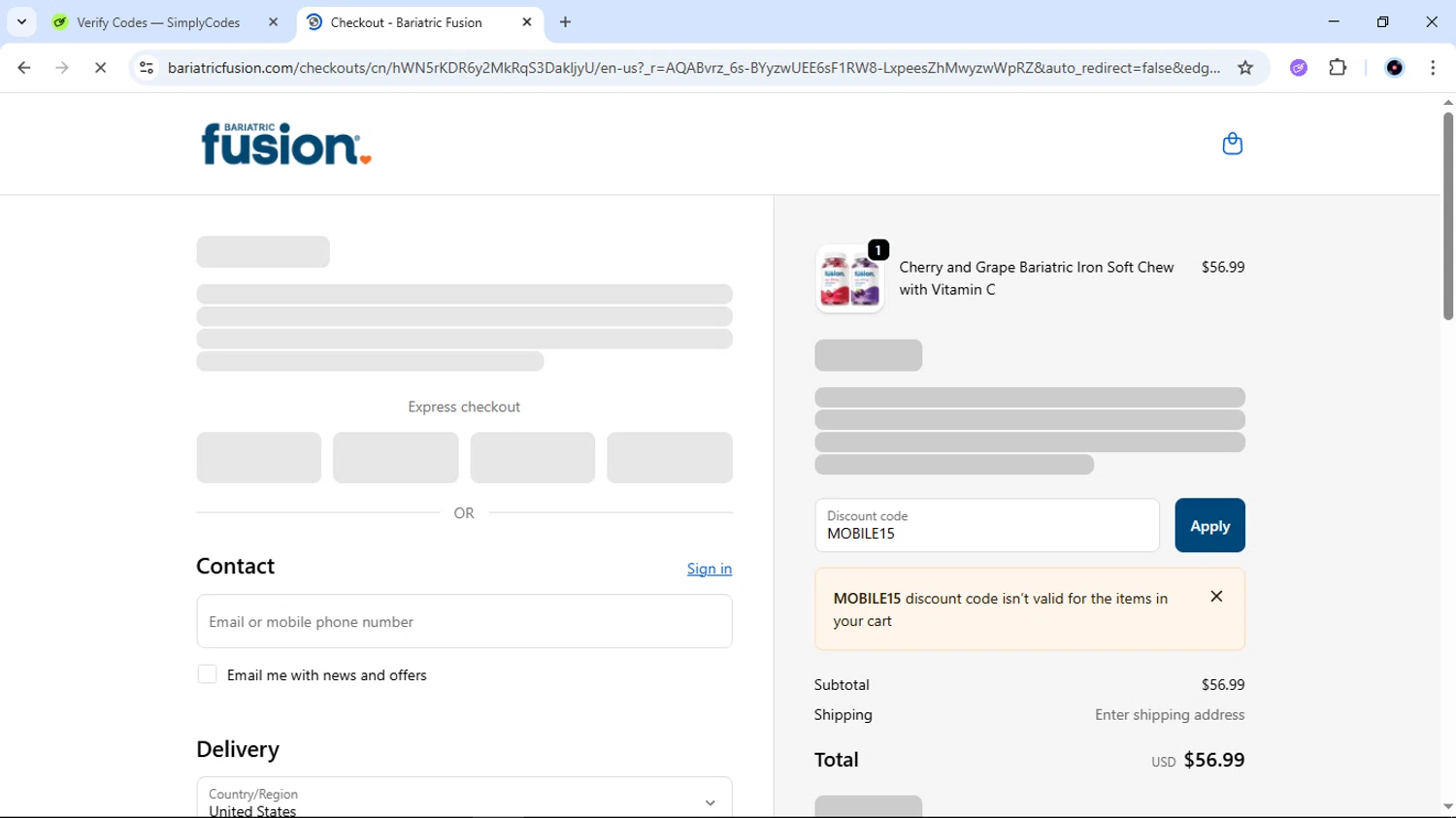Click the Express checkout label
Screen dimensions: 1456x818
(464, 407)
